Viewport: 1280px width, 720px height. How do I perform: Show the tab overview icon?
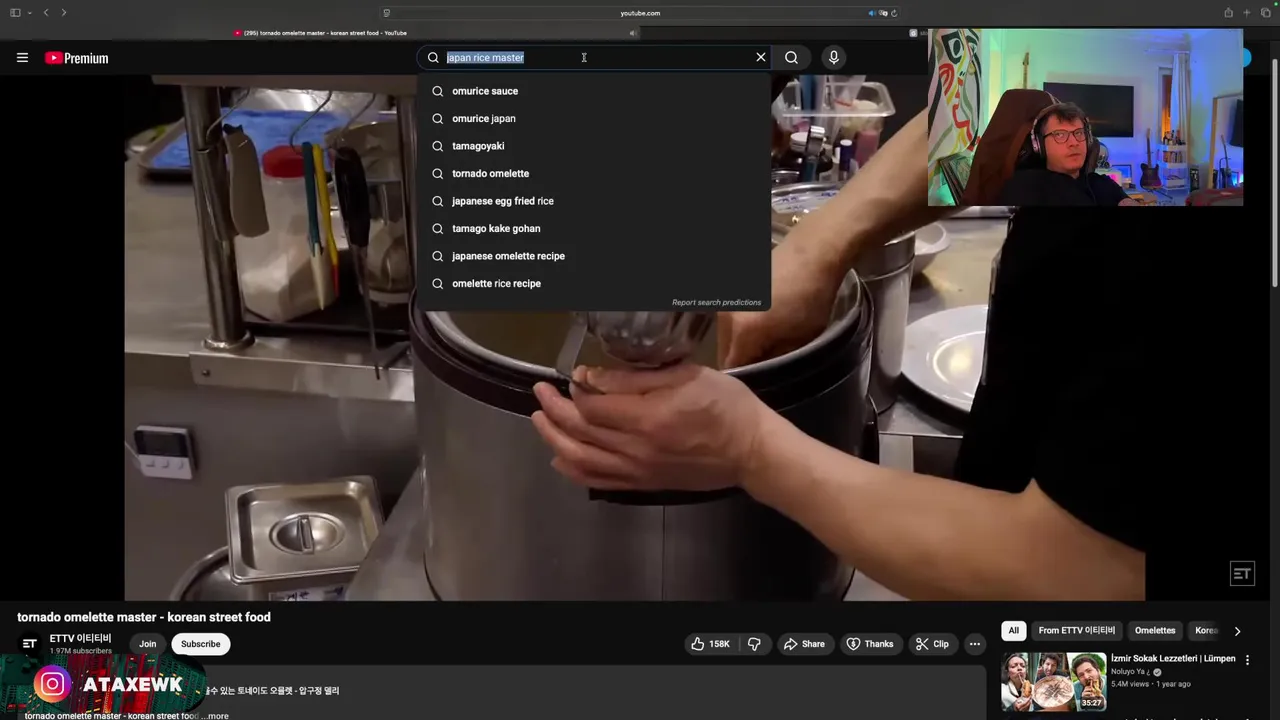point(1265,13)
